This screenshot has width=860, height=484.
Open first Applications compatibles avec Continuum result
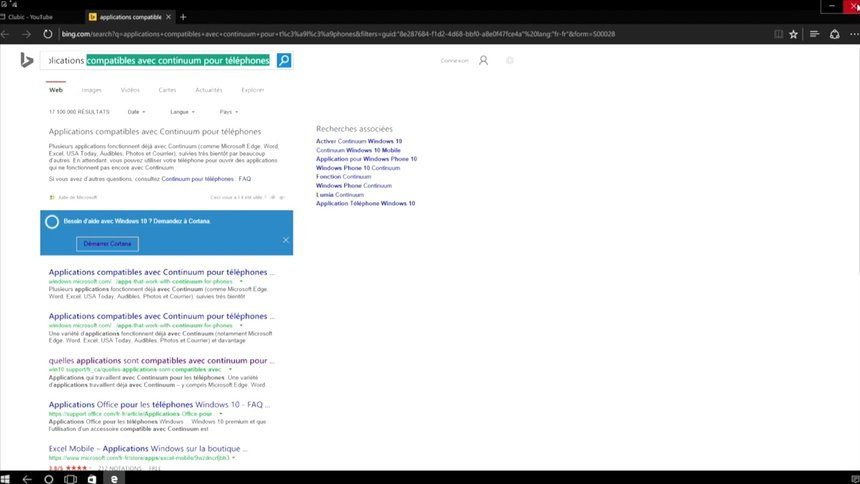(x=161, y=272)
